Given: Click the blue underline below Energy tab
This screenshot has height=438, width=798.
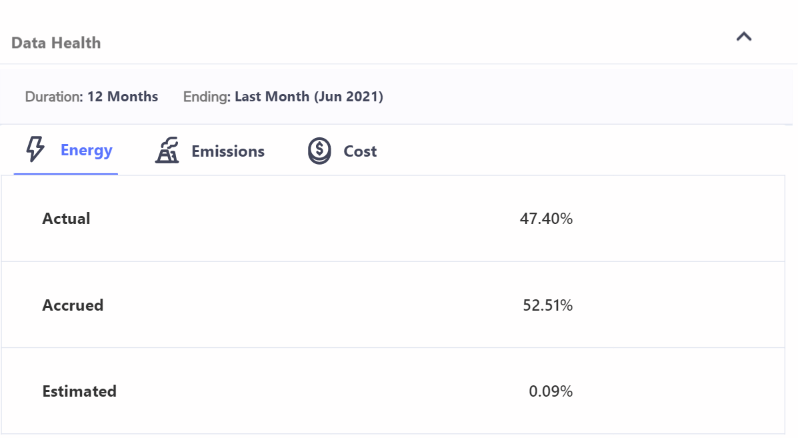Looking at the screenshot, I should pyautogui.click(x=66, y=174).
